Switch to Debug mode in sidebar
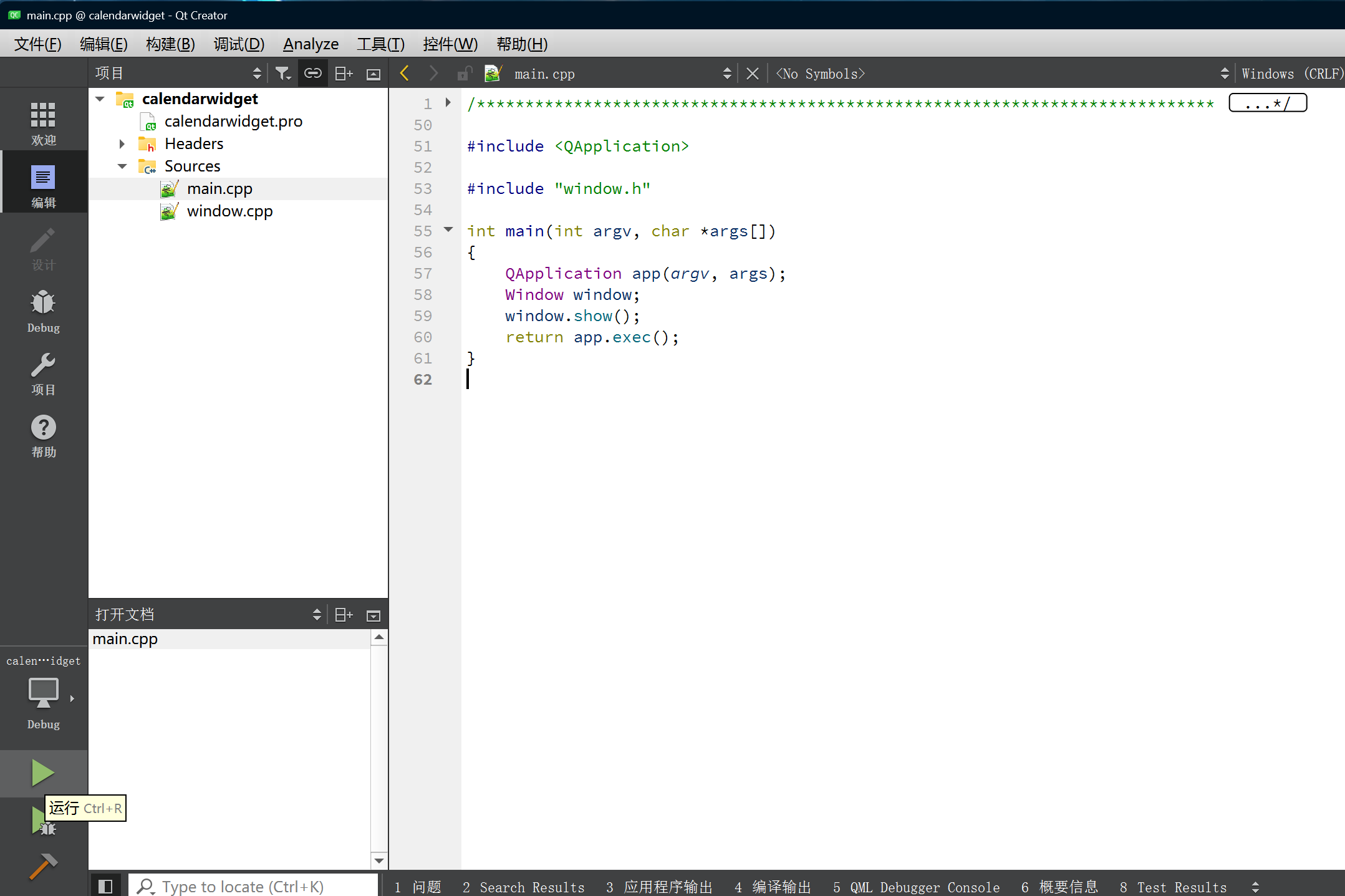Viewport: 1345px width, 896px height. point(43,311)
